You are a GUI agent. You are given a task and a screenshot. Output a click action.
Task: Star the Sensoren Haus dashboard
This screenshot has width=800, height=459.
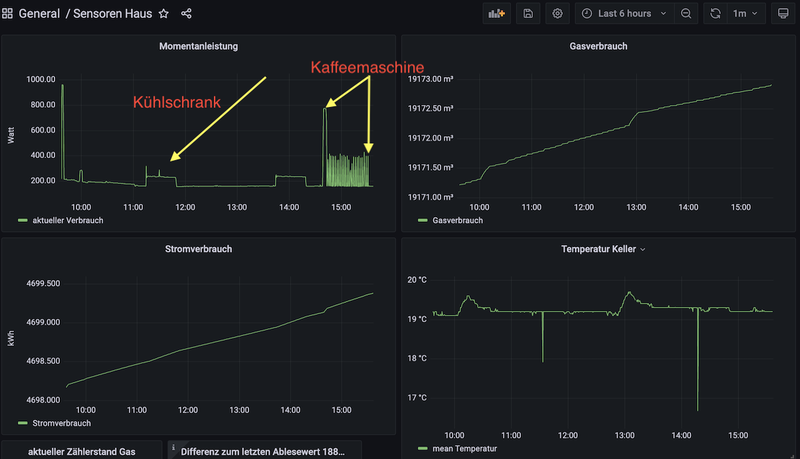(163, 14)
